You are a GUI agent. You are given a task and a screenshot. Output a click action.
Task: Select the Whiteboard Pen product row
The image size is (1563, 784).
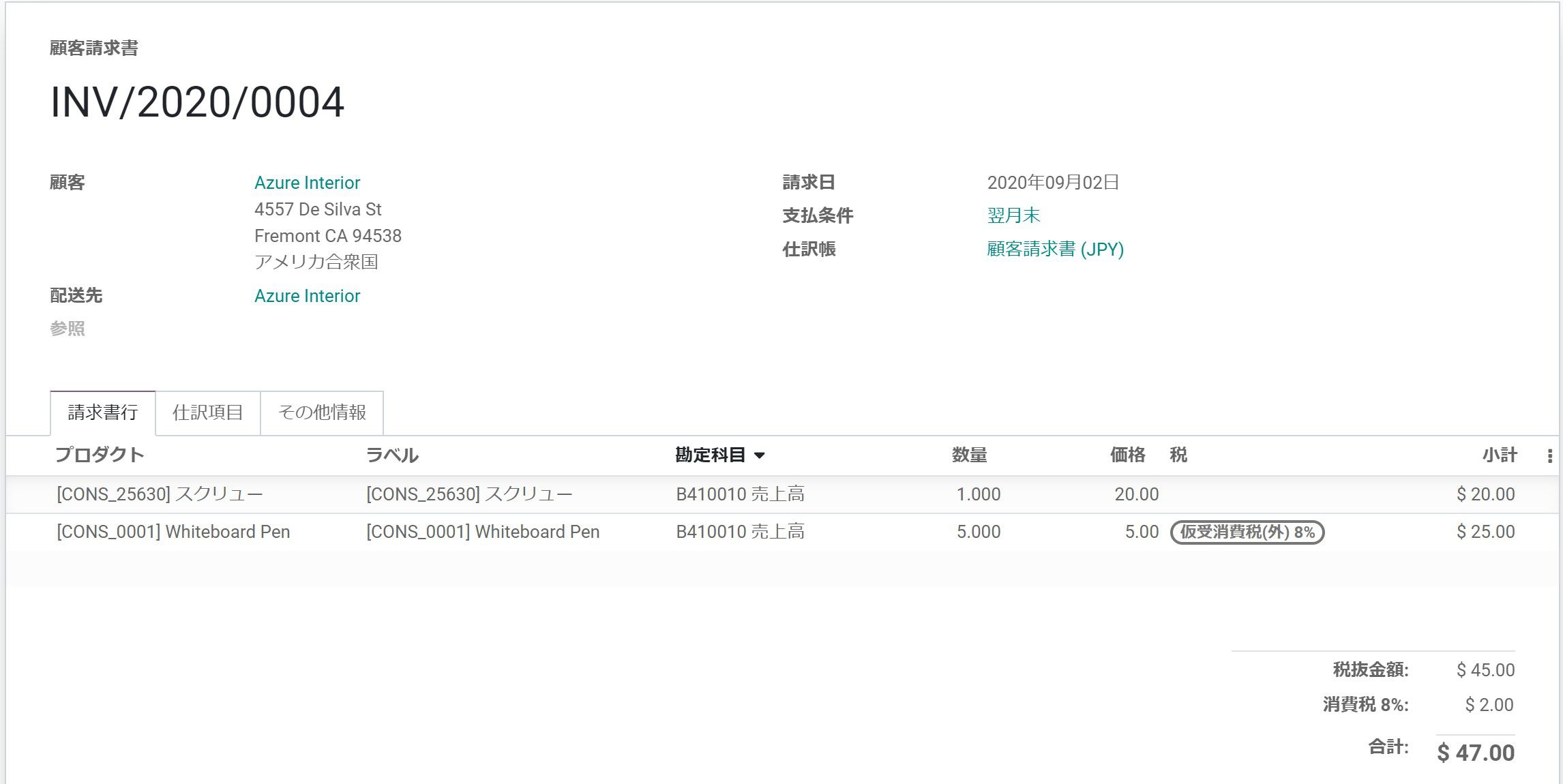click(x=173, y=532)
